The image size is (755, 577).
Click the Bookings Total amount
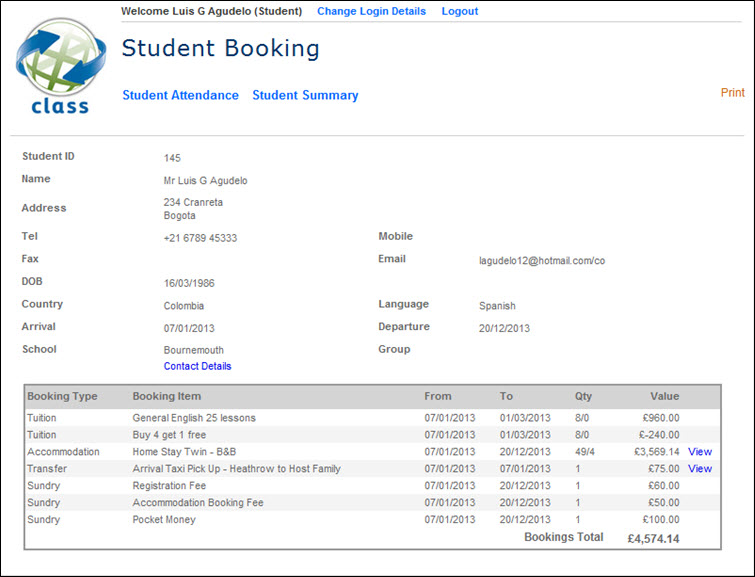click(x=652, y=538)
